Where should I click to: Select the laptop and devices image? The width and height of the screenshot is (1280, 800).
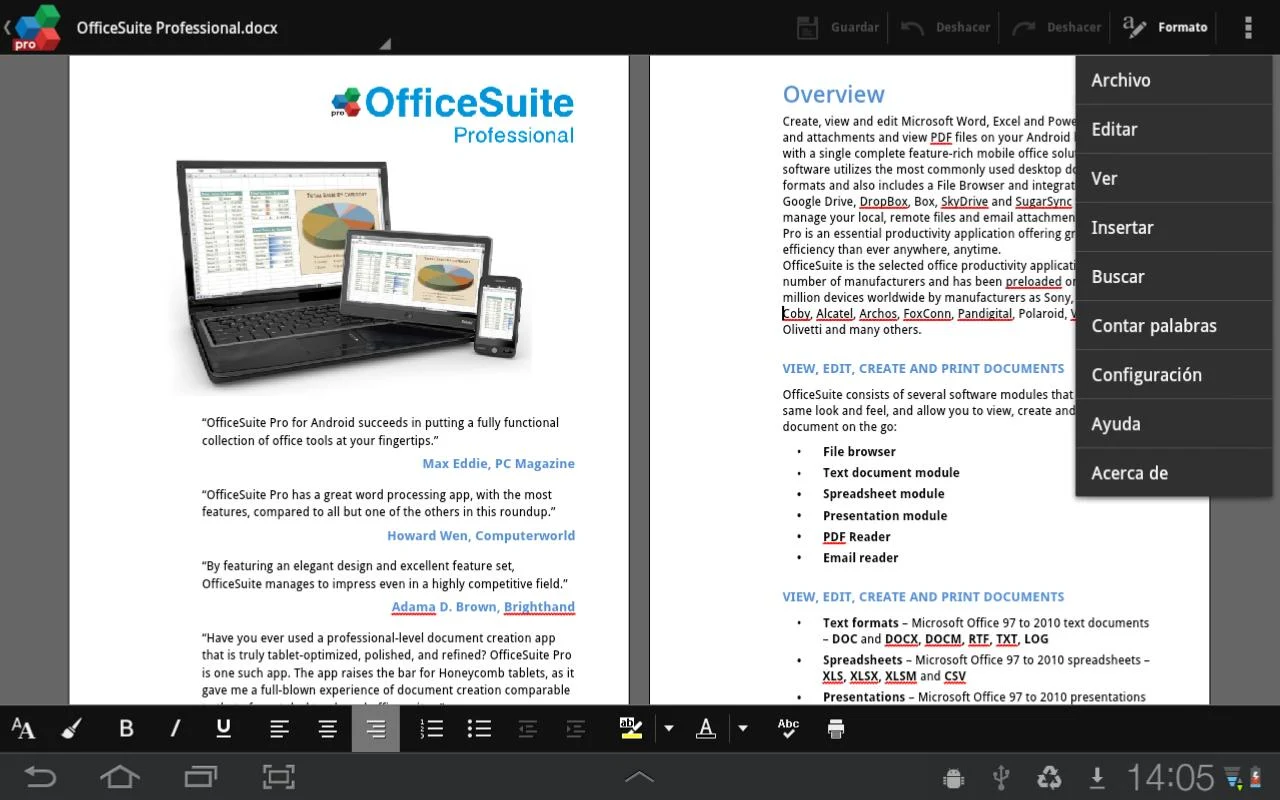point(350,272)
